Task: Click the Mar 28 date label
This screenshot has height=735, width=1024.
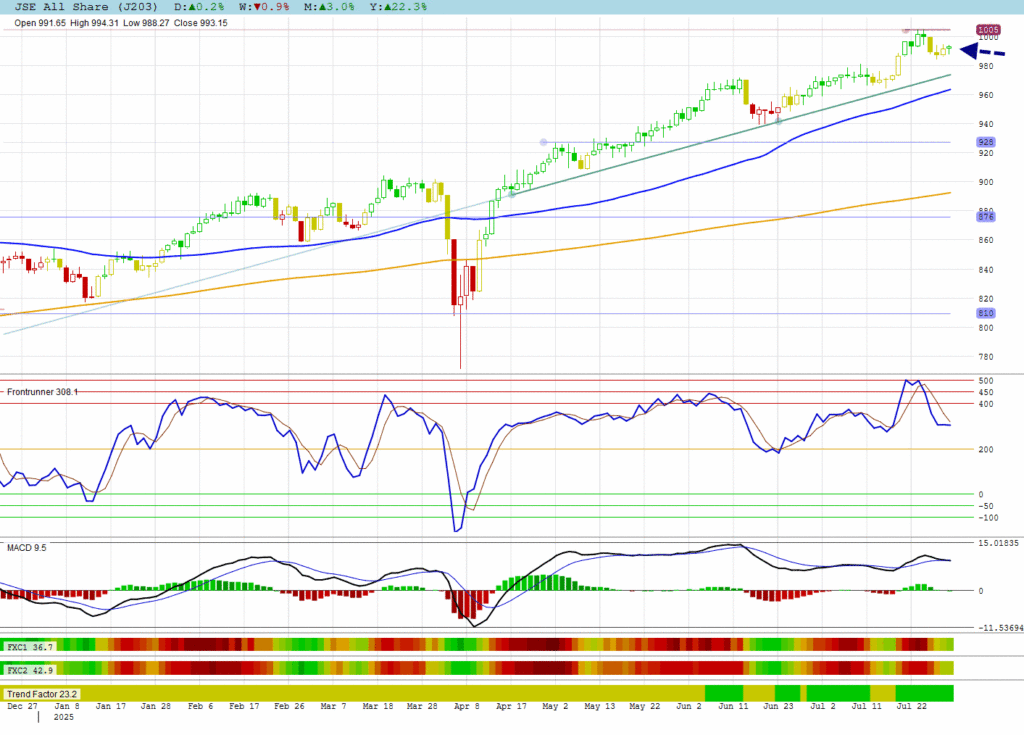Action: tap(422, 706)
